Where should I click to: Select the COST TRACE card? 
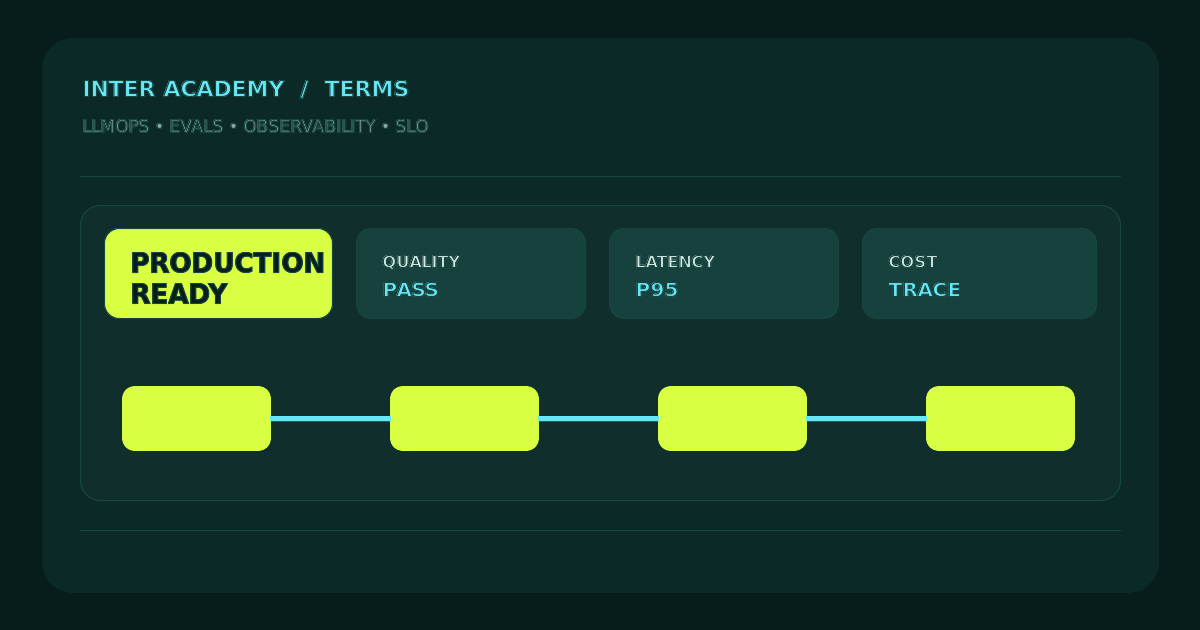(x=979, y=273)
